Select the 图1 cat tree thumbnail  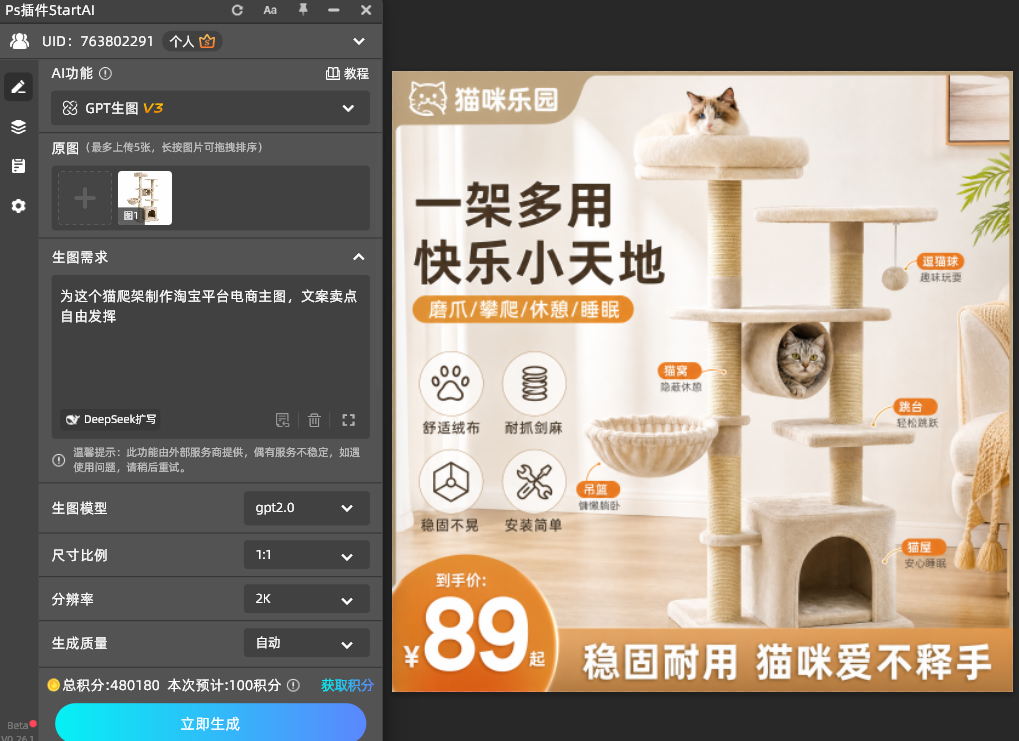click(x=145, y=198)
